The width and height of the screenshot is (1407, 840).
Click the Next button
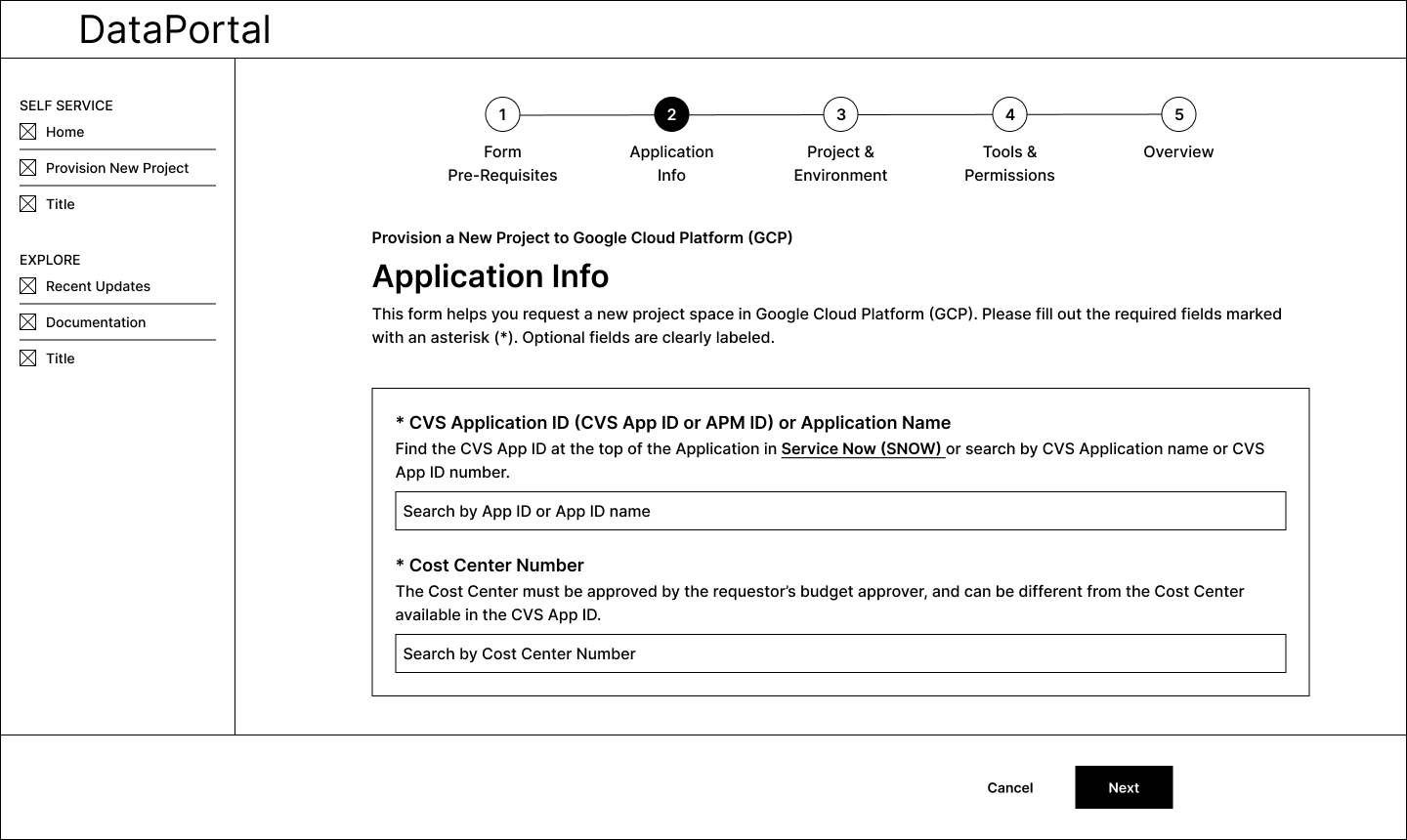tap(1124, 787)
